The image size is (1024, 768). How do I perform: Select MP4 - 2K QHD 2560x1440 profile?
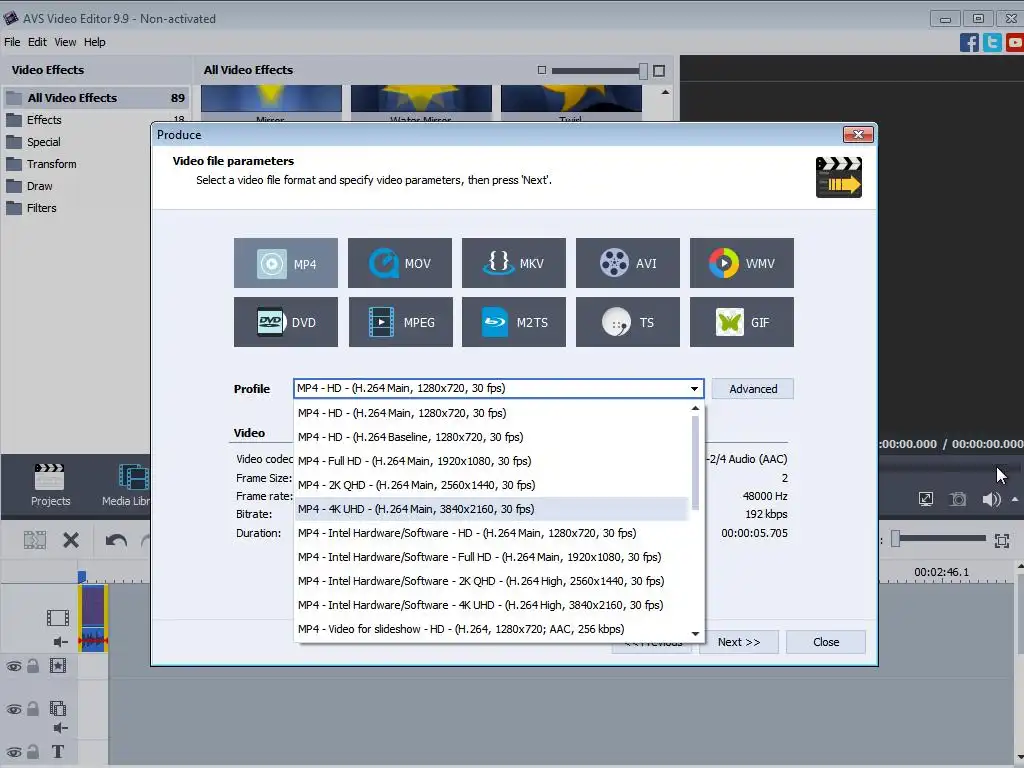(x=491, y=485)
